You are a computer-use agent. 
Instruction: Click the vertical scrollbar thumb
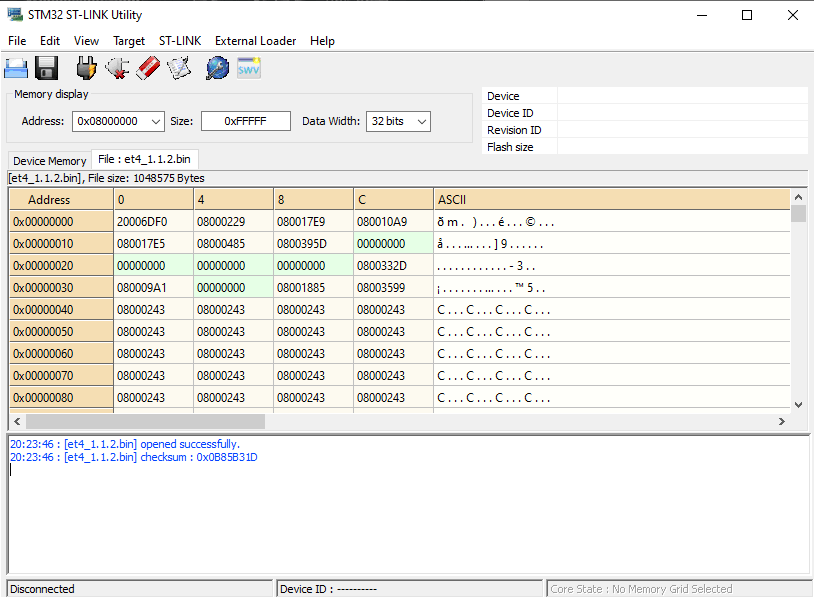pos(798,213)
